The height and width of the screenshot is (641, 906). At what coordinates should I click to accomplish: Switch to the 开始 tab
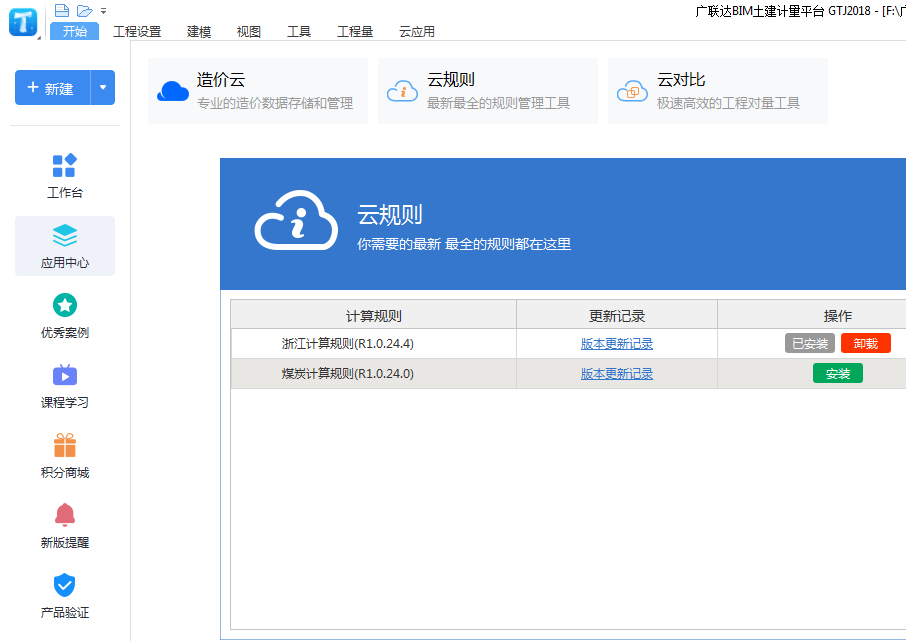tap(75, 31)
